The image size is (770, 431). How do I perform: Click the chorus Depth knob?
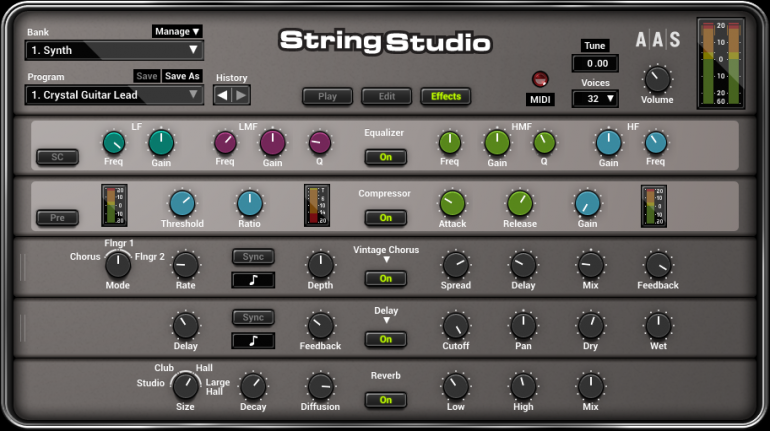point(320,265)
